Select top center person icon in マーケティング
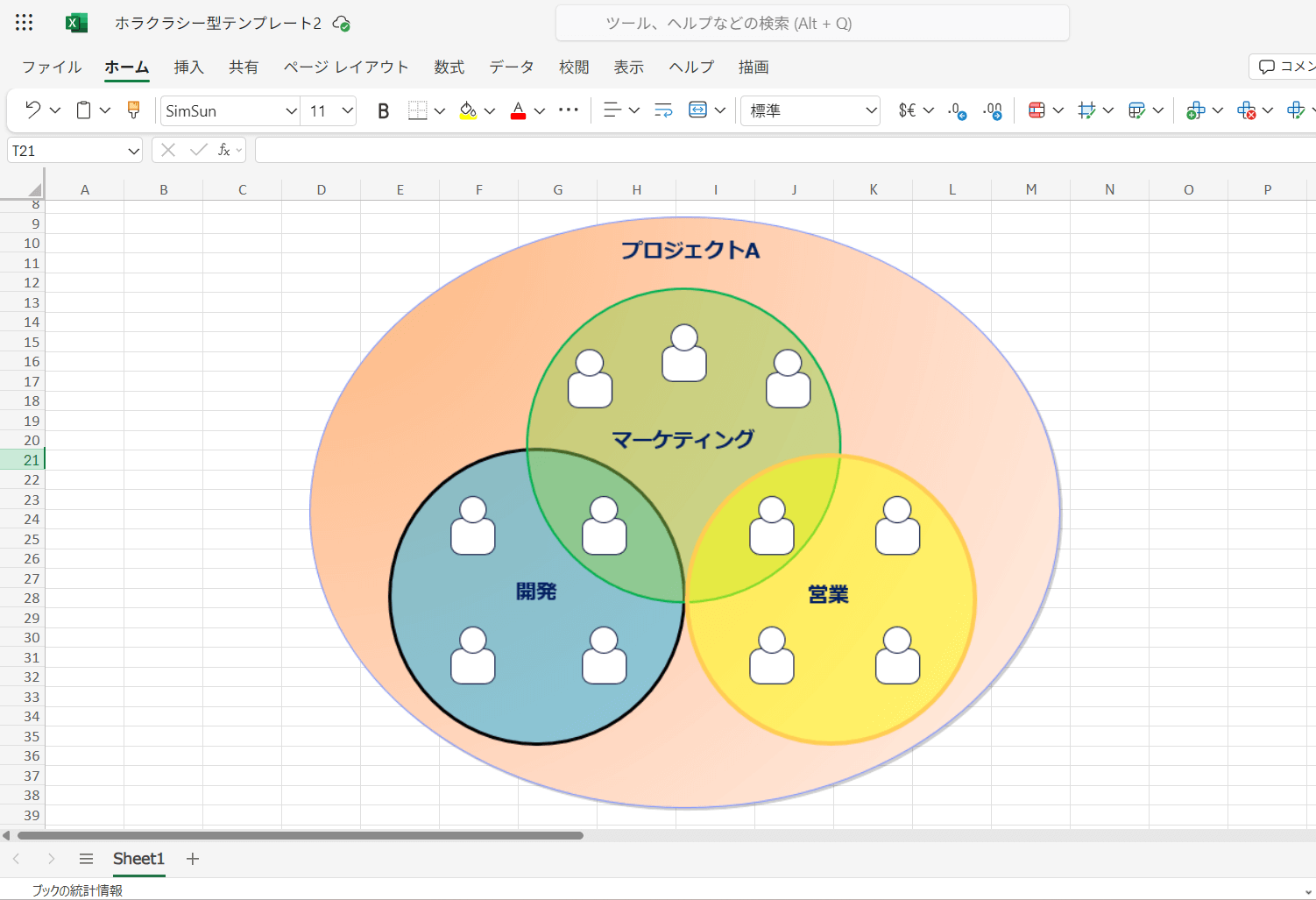 coord(684,353)
